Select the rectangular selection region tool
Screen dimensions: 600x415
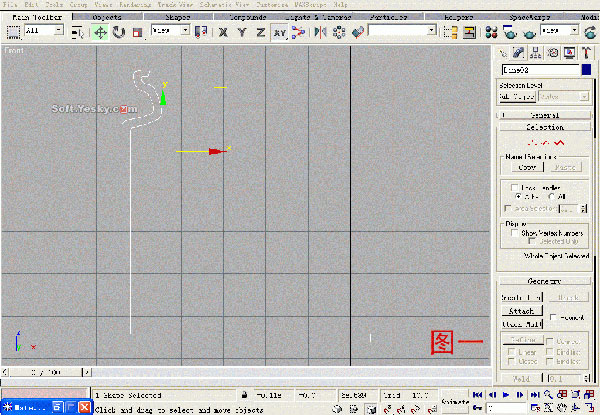13,32
